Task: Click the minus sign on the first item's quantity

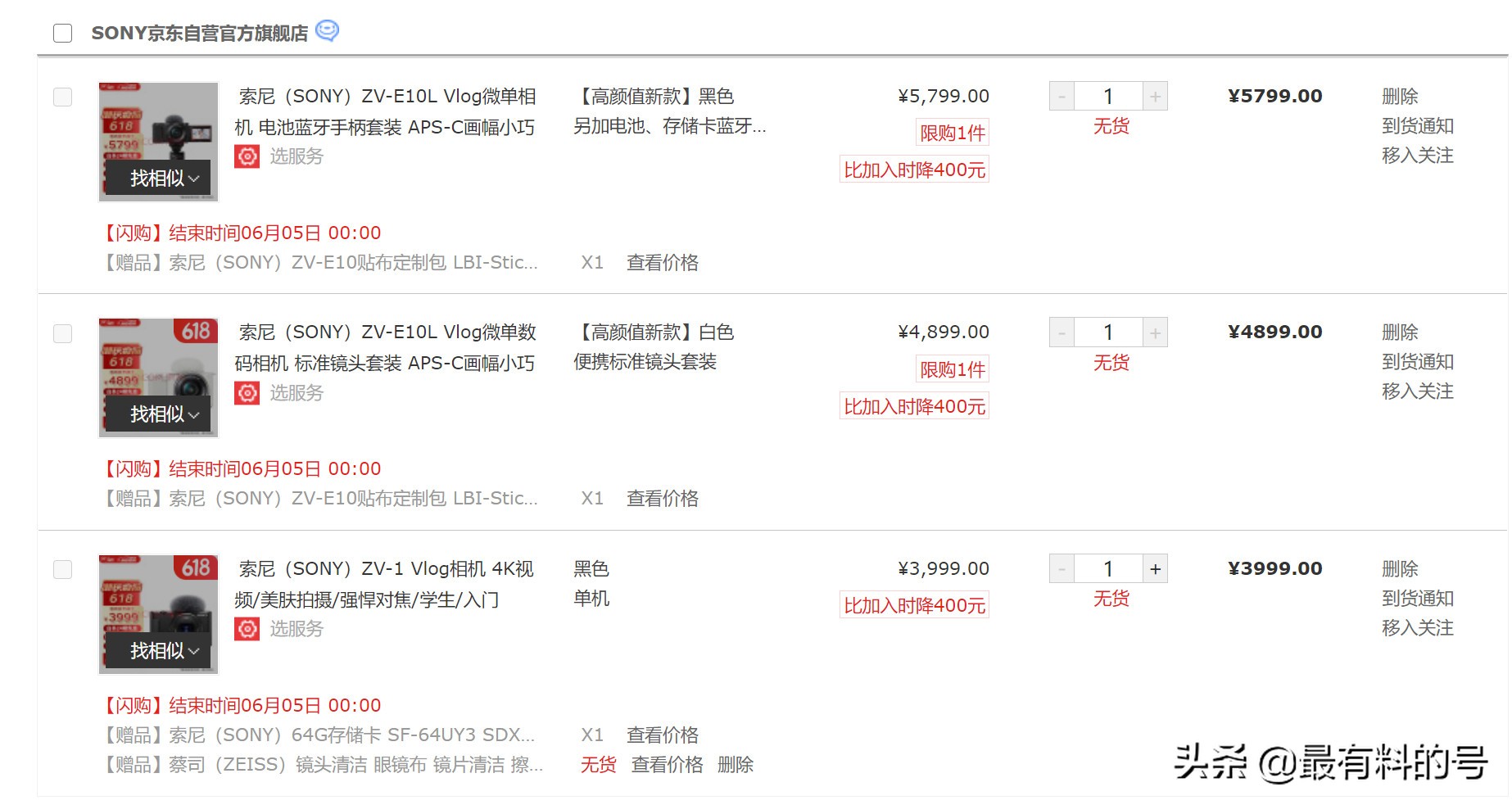Action: click(1060, 96)
